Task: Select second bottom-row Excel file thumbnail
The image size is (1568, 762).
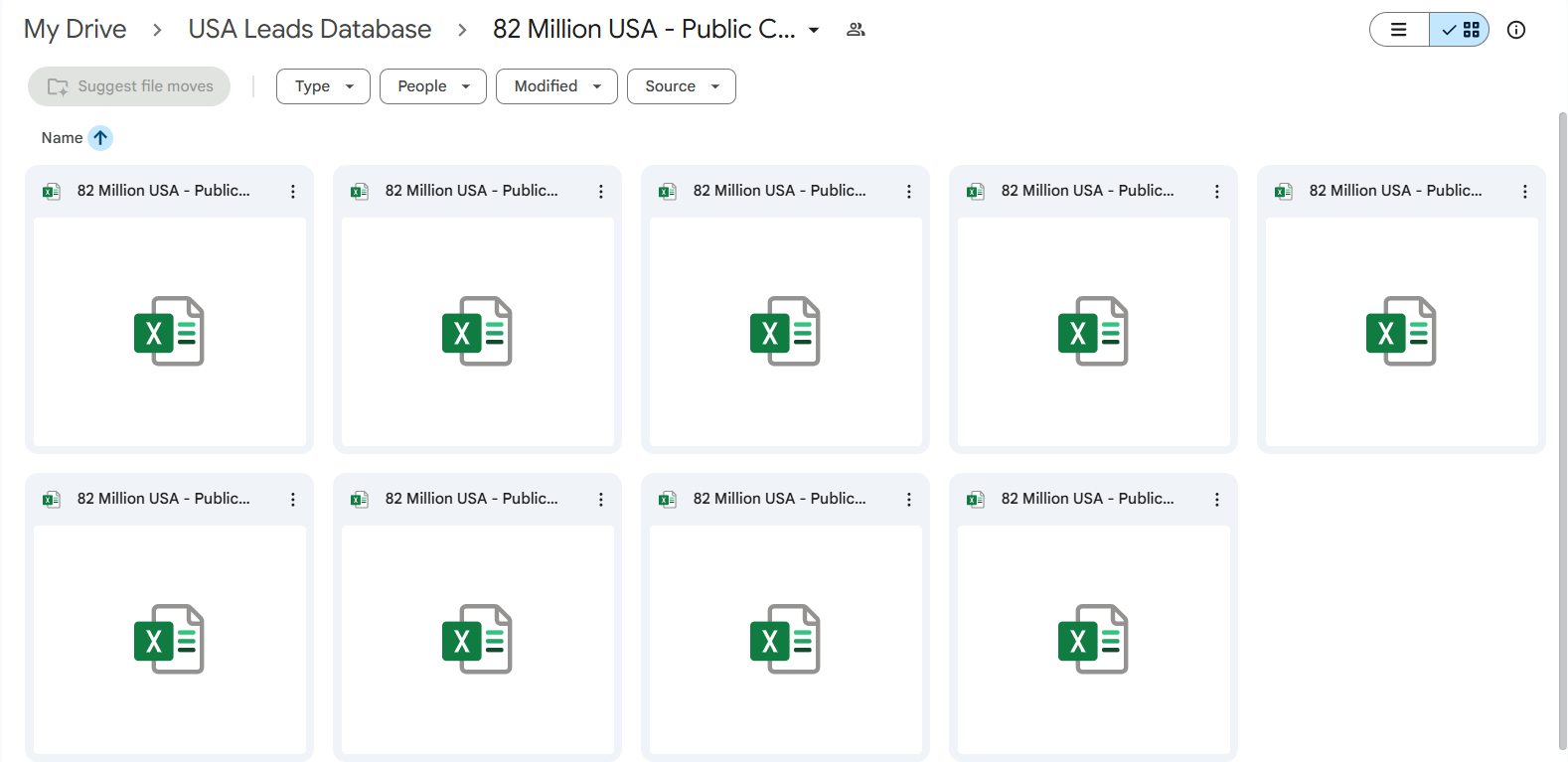Action: [478, 640]
